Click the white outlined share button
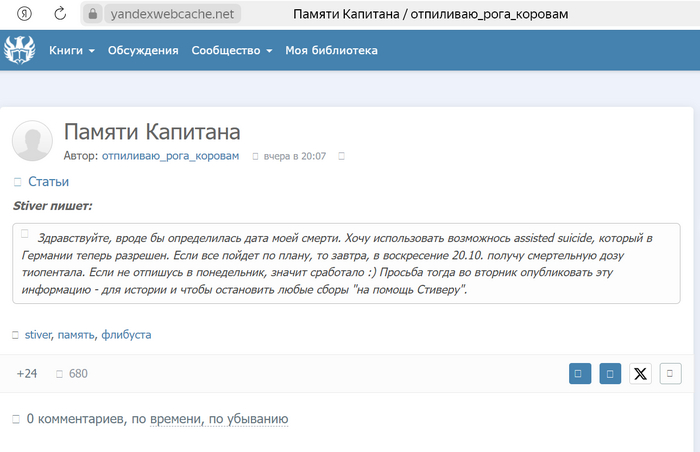The height and width of the screenshot is (452, 700). click(670, 373)
